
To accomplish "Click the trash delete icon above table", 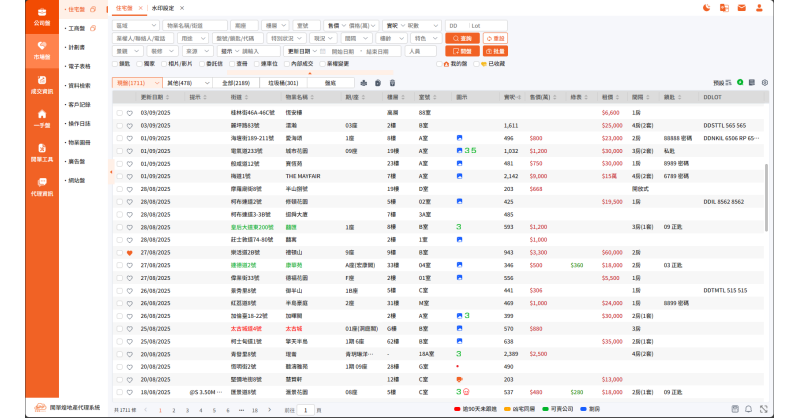I will pyautogui.click(x=392, y=82).
